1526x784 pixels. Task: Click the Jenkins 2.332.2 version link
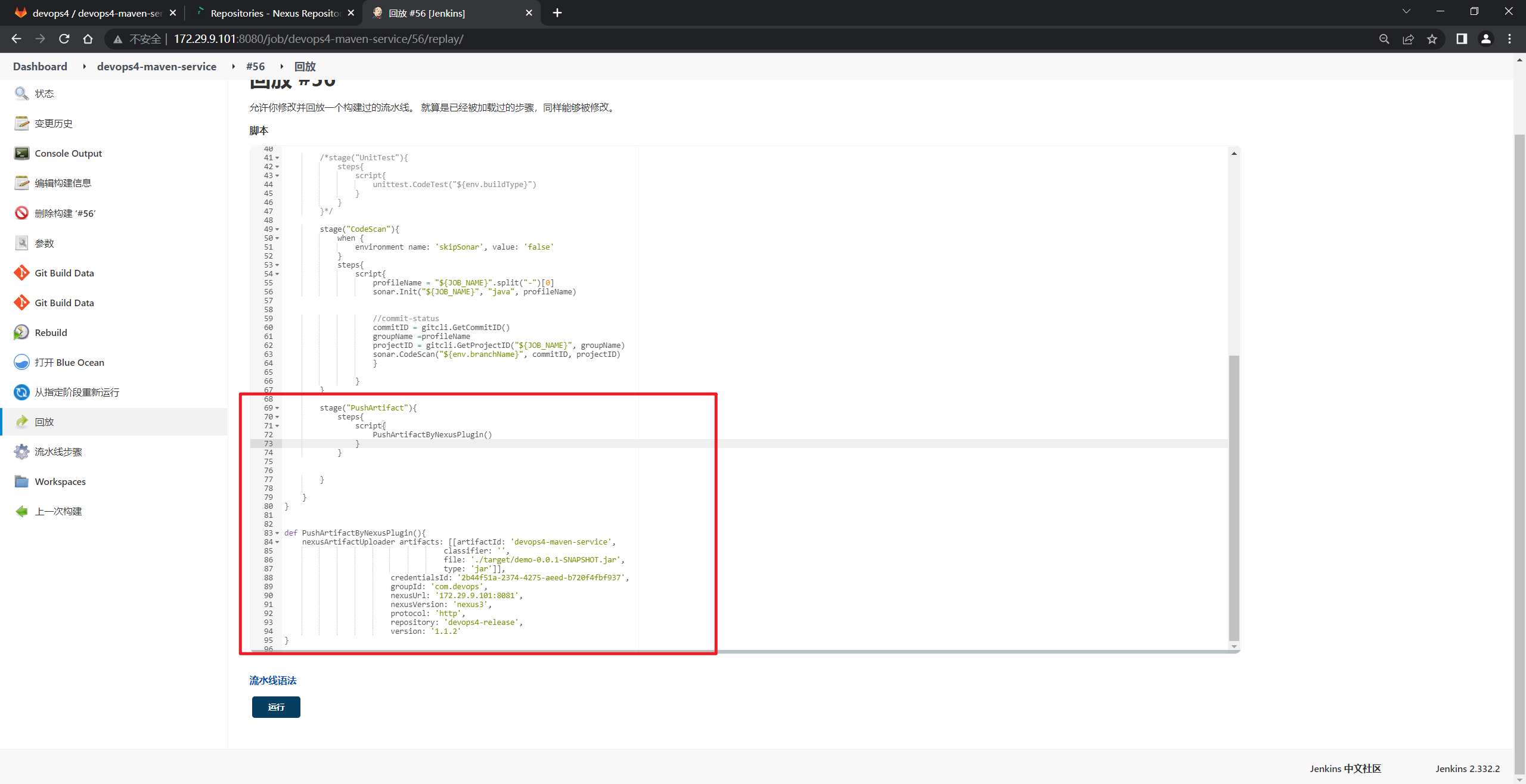click(x=1468, y=769)
